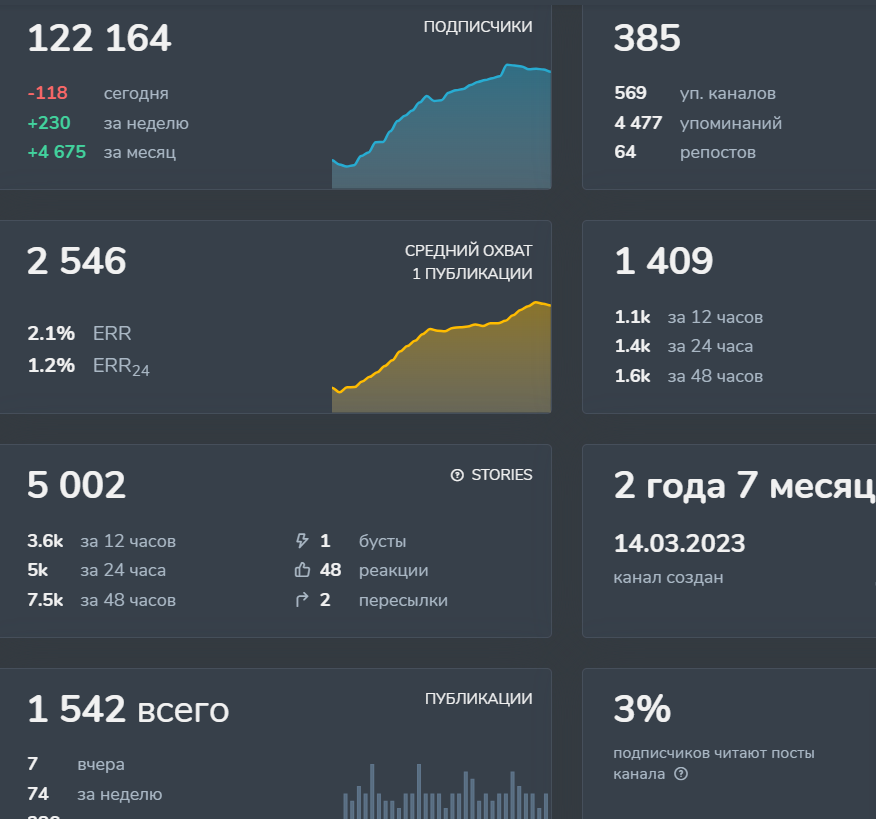Click the publications bar chart

tap(445, 791)
